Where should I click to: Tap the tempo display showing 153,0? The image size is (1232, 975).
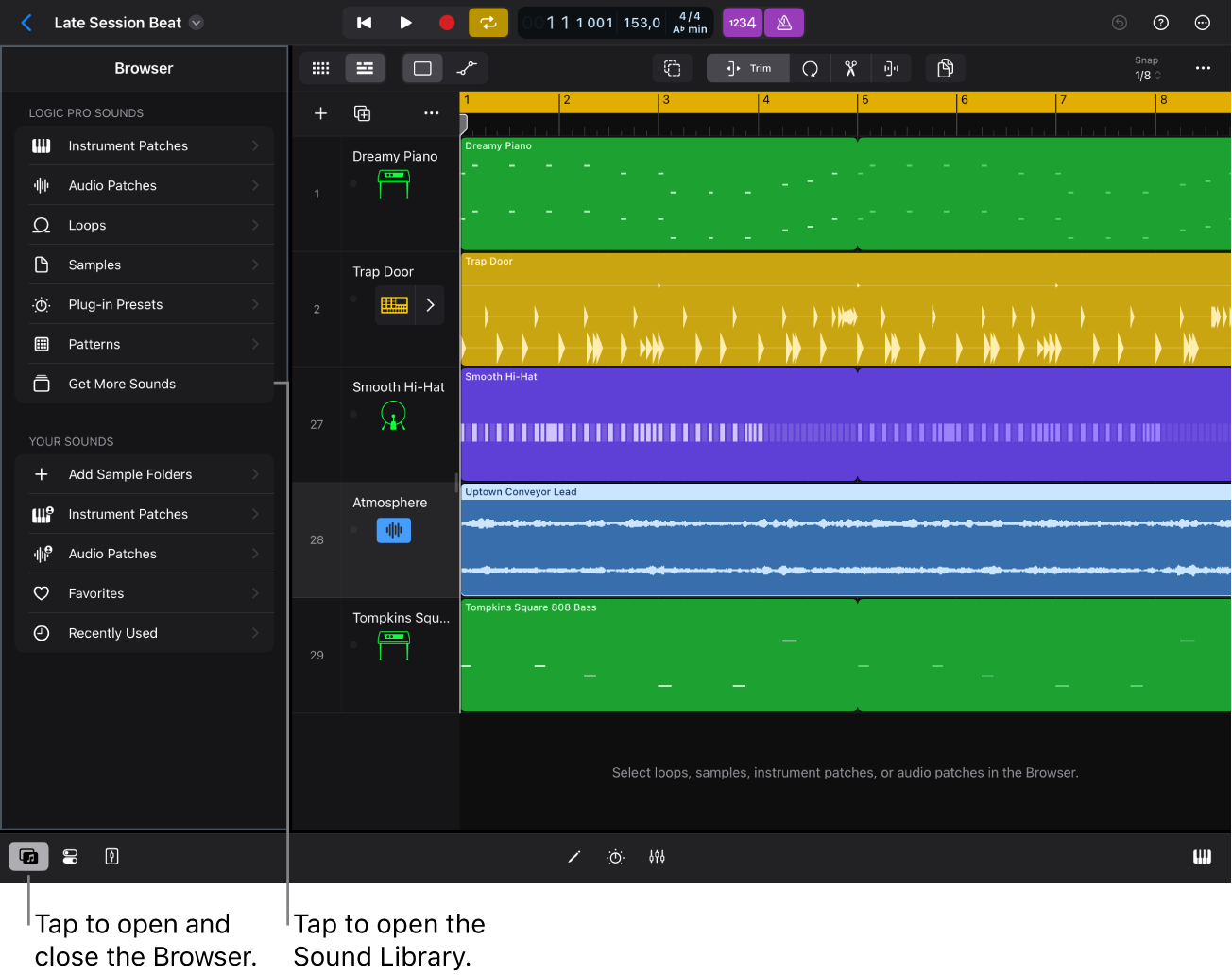(642, 22)
